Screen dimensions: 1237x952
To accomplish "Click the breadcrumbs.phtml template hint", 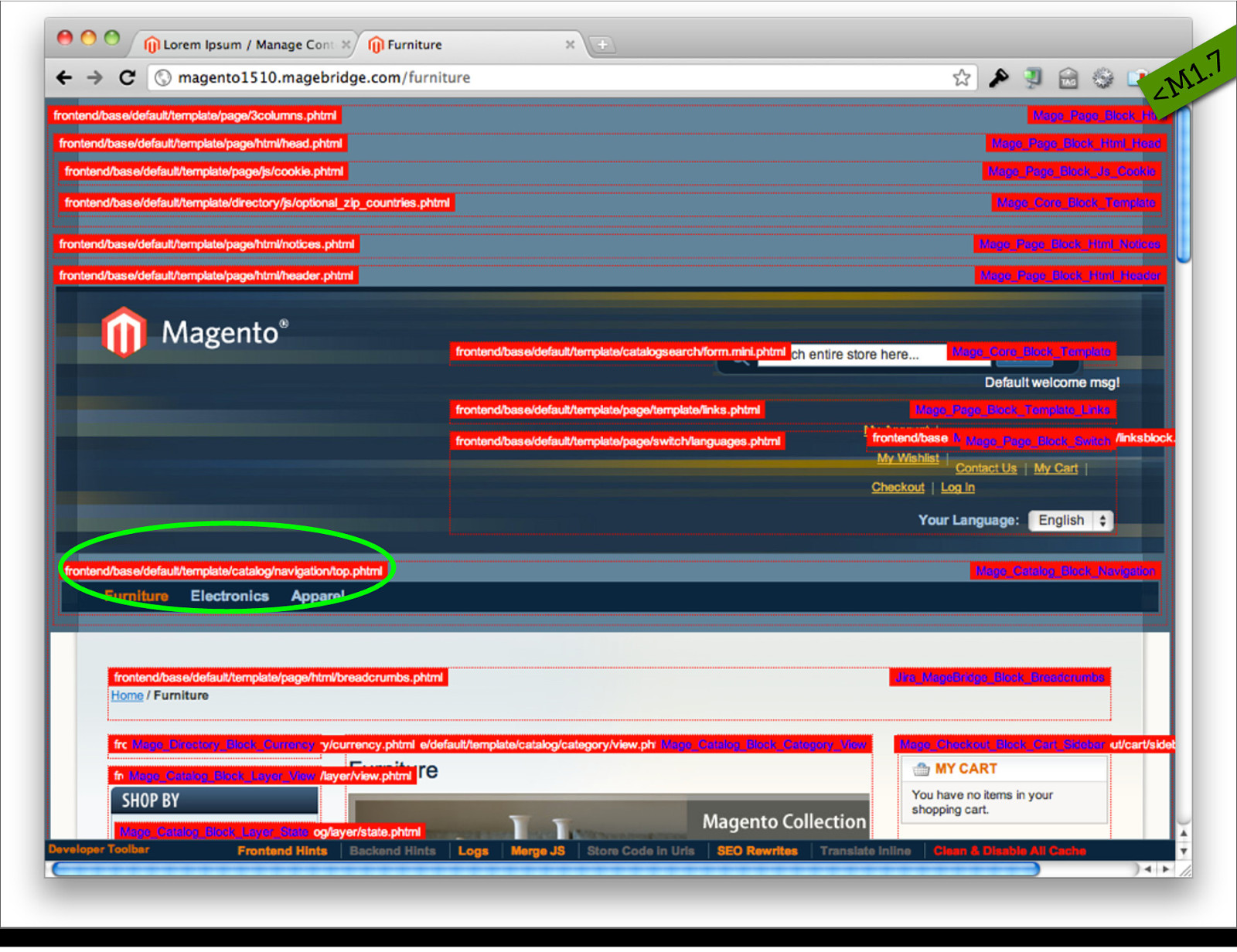I will tap(278, 678).
